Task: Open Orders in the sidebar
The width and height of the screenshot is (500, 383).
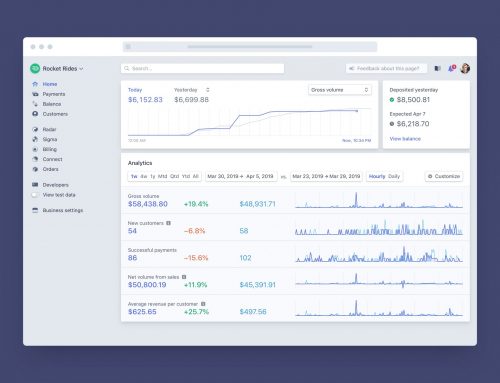Action: 50,169
